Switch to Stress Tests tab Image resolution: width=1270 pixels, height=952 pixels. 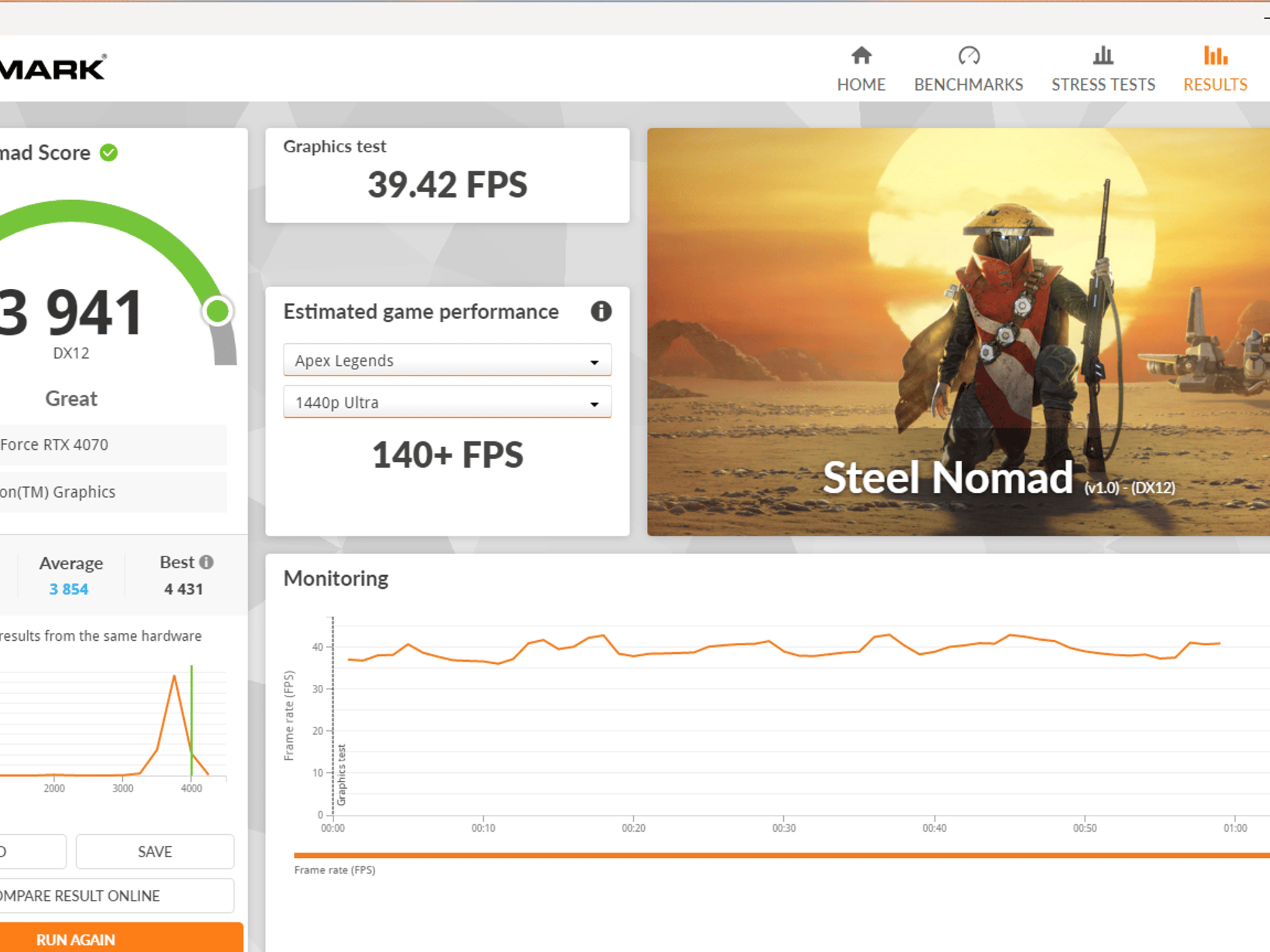point(1103,69)
